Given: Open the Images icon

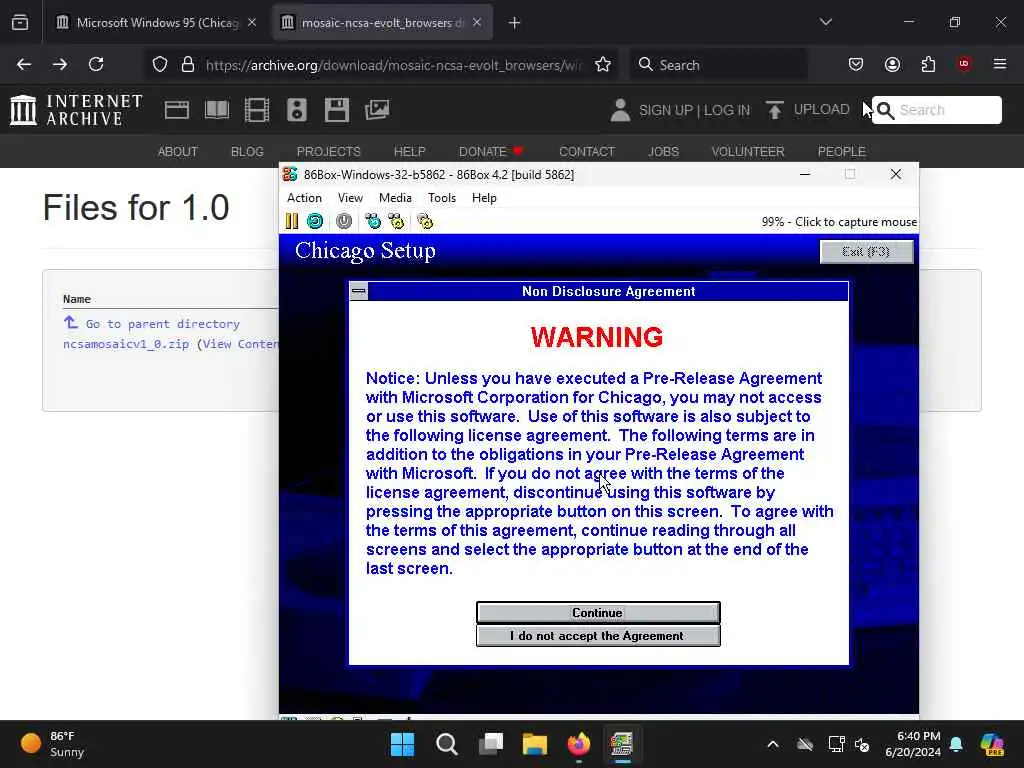Looking at the screenshot, I should point(377,110).
